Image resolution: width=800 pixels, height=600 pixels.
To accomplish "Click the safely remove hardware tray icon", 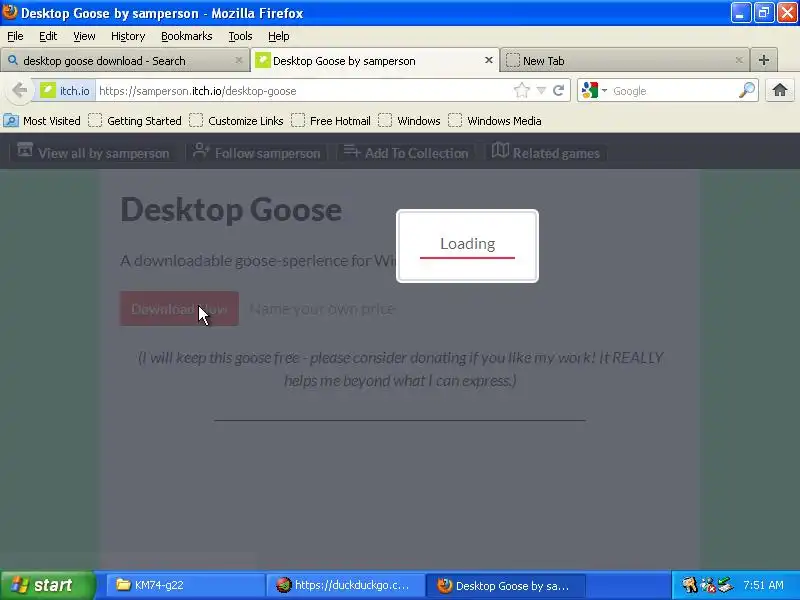I will pyautogui.click(x=724, y=585).
